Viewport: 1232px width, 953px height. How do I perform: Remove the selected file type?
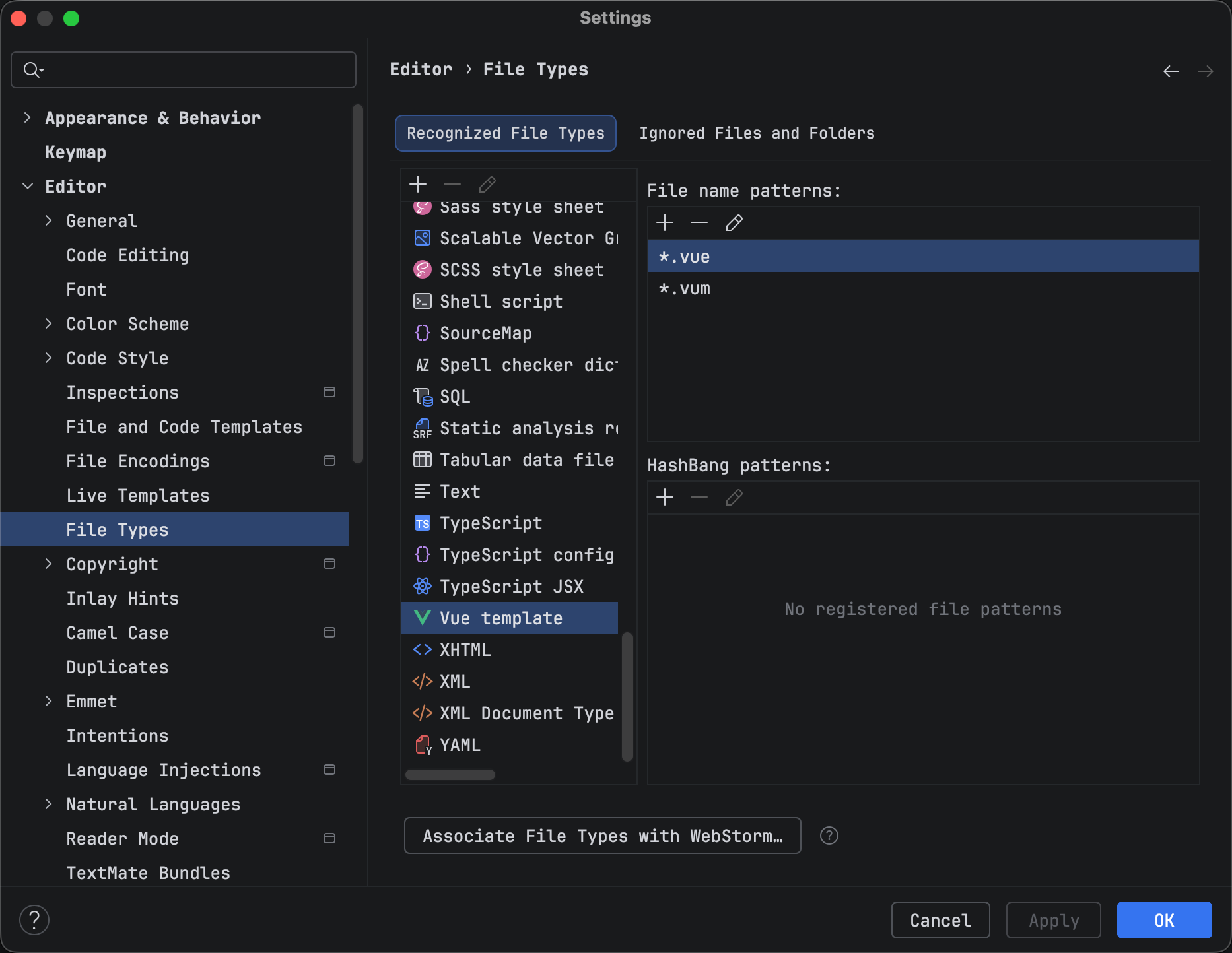coord(452,184)
